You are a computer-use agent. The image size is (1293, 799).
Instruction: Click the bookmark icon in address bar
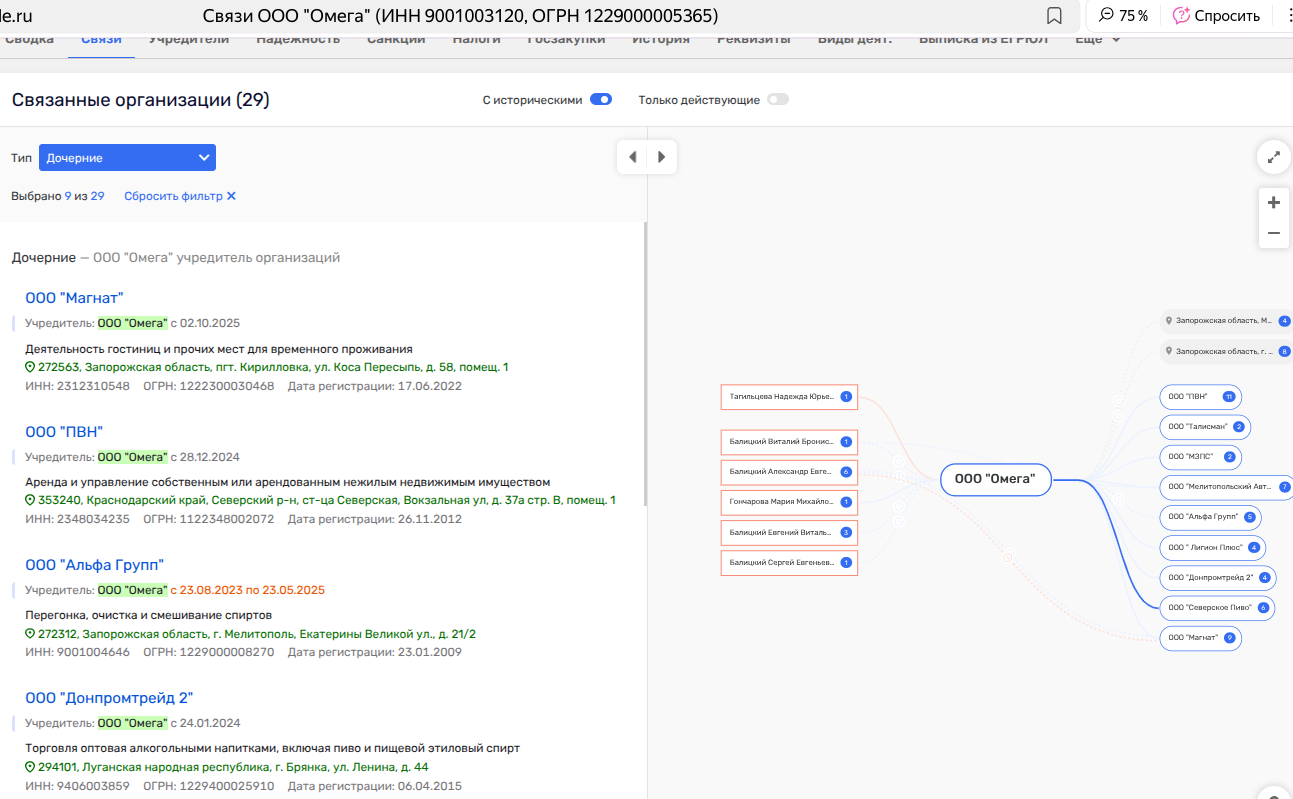click(x=1054, y=16)
